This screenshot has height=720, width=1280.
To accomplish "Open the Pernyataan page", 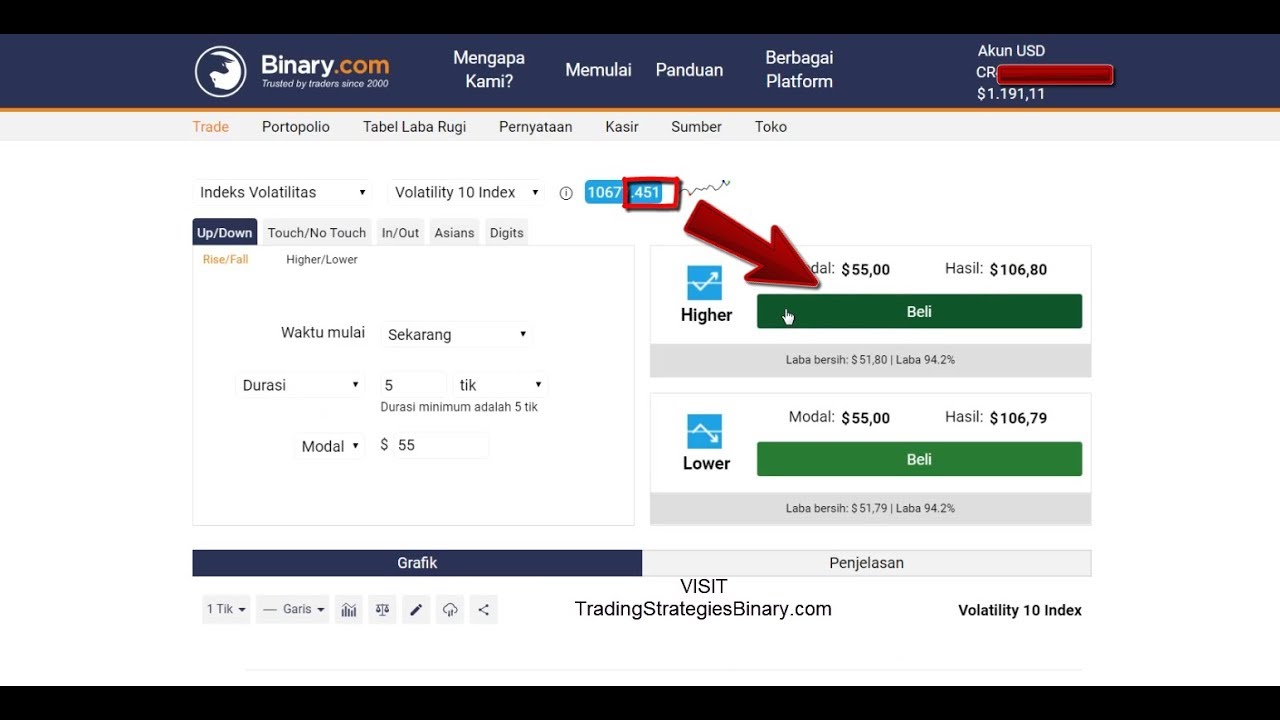I will [536, 127].
